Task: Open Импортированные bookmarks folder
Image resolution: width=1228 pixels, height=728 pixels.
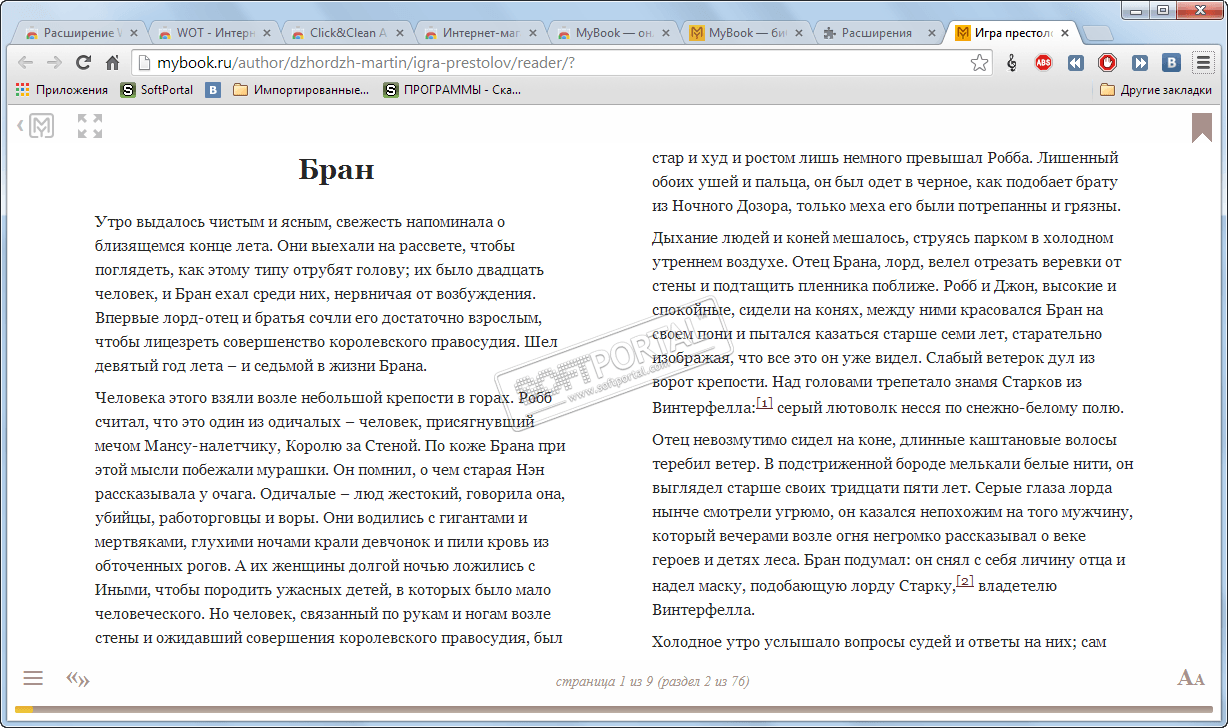Action: (301, 90)
